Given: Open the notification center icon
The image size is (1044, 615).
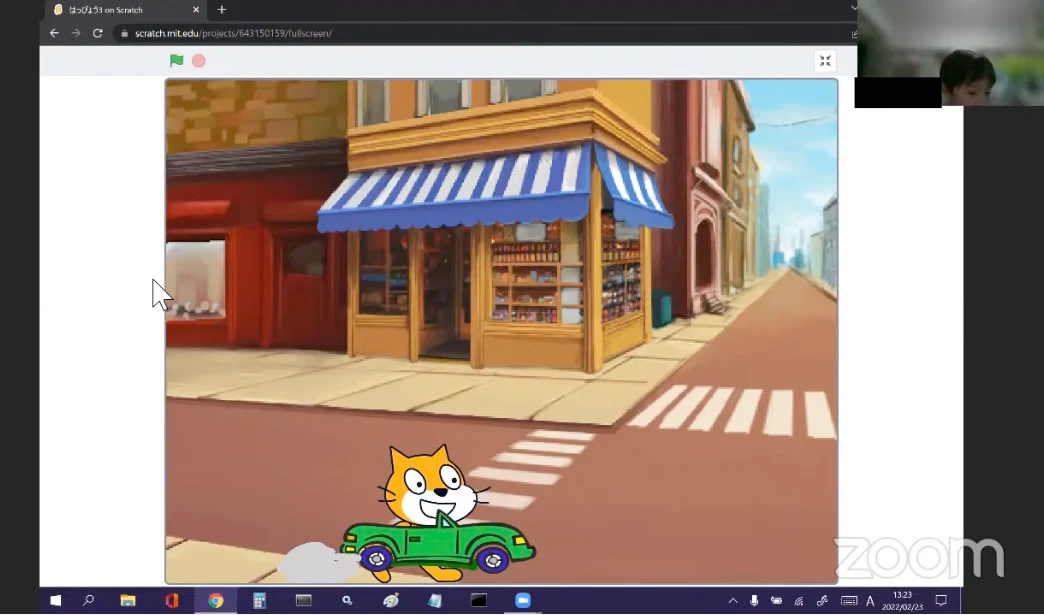Looking at the screenshot, I should coord(941,600).
